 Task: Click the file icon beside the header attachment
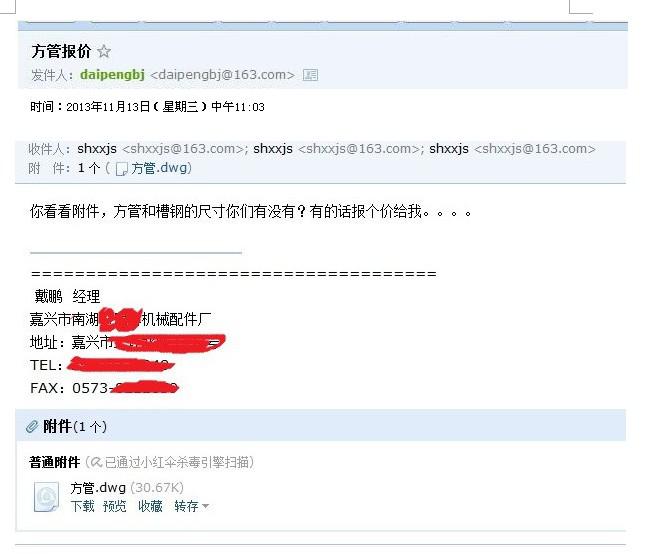122,169
